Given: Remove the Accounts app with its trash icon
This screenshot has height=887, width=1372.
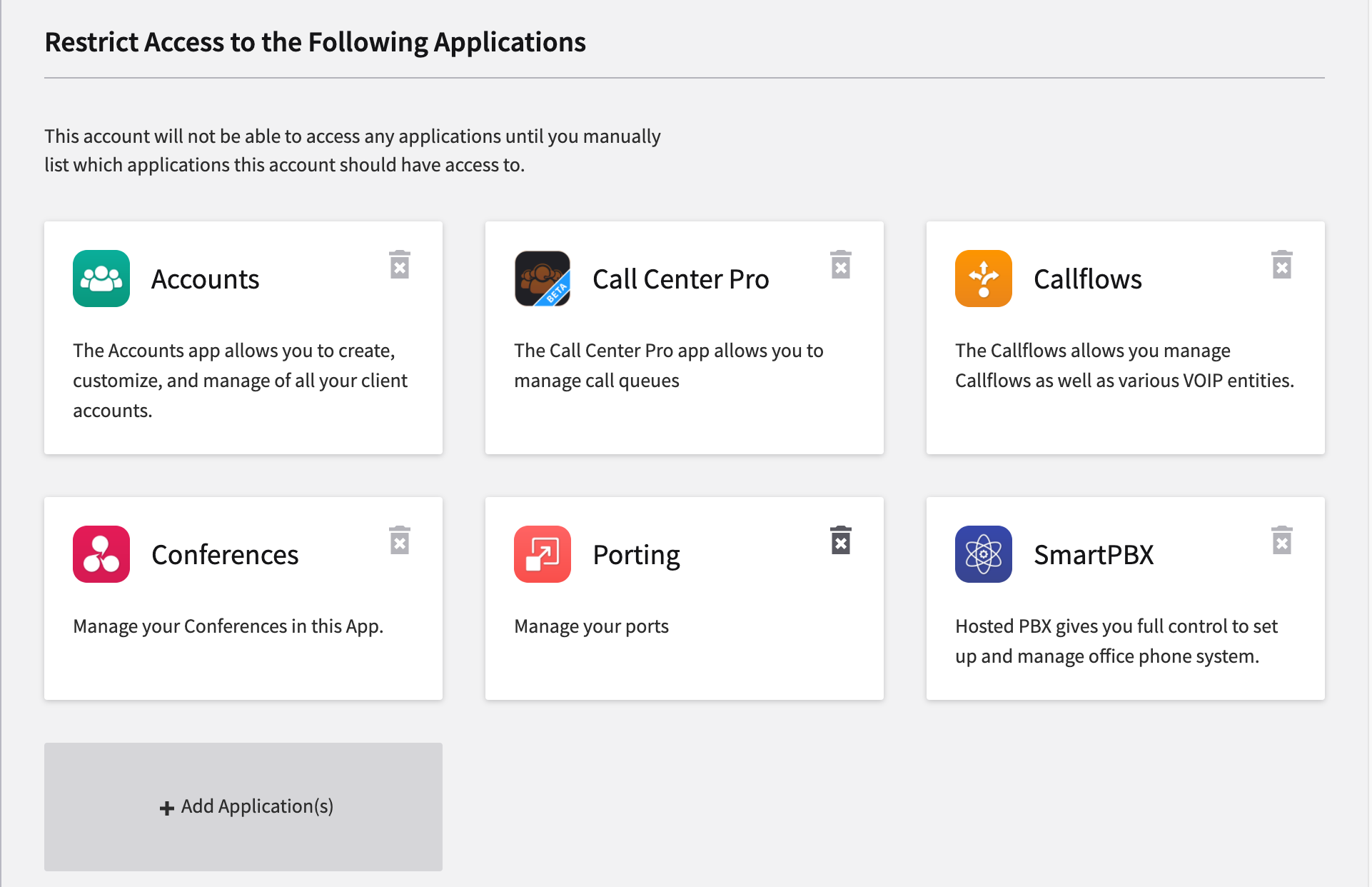Looking at the screenshot, I should point(400,264).
